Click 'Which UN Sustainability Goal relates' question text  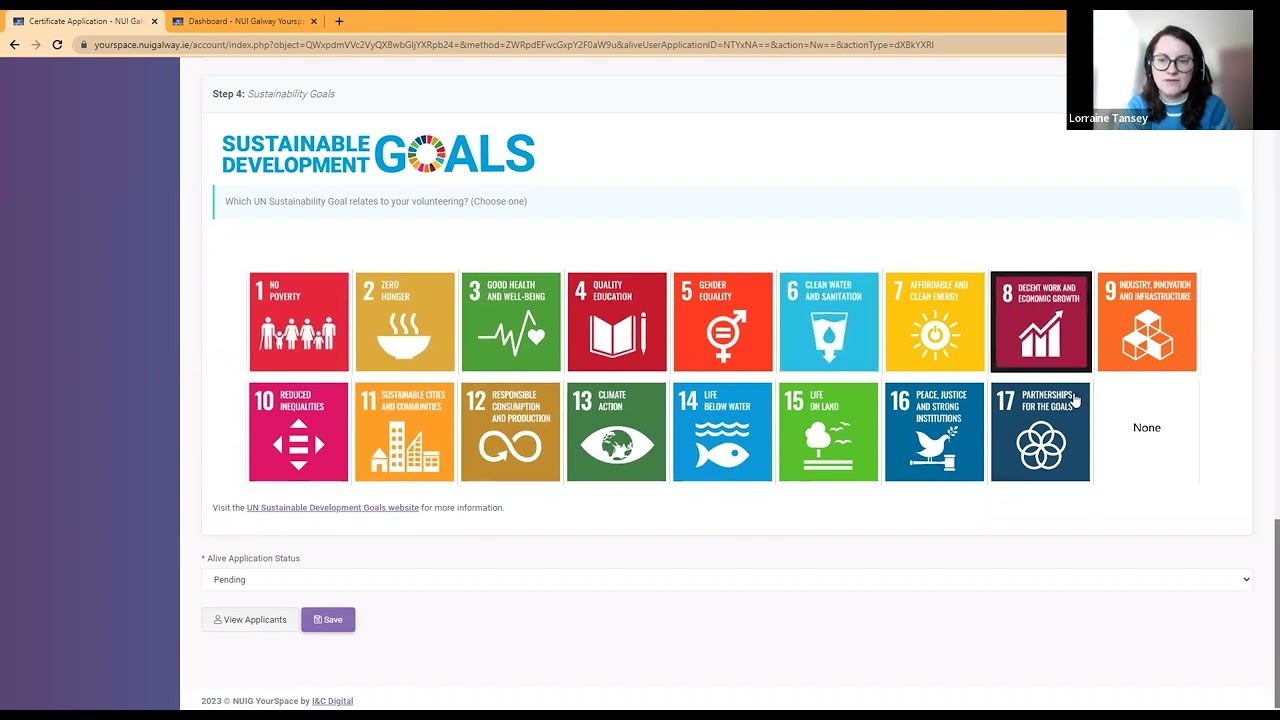(x=376, y=201)
